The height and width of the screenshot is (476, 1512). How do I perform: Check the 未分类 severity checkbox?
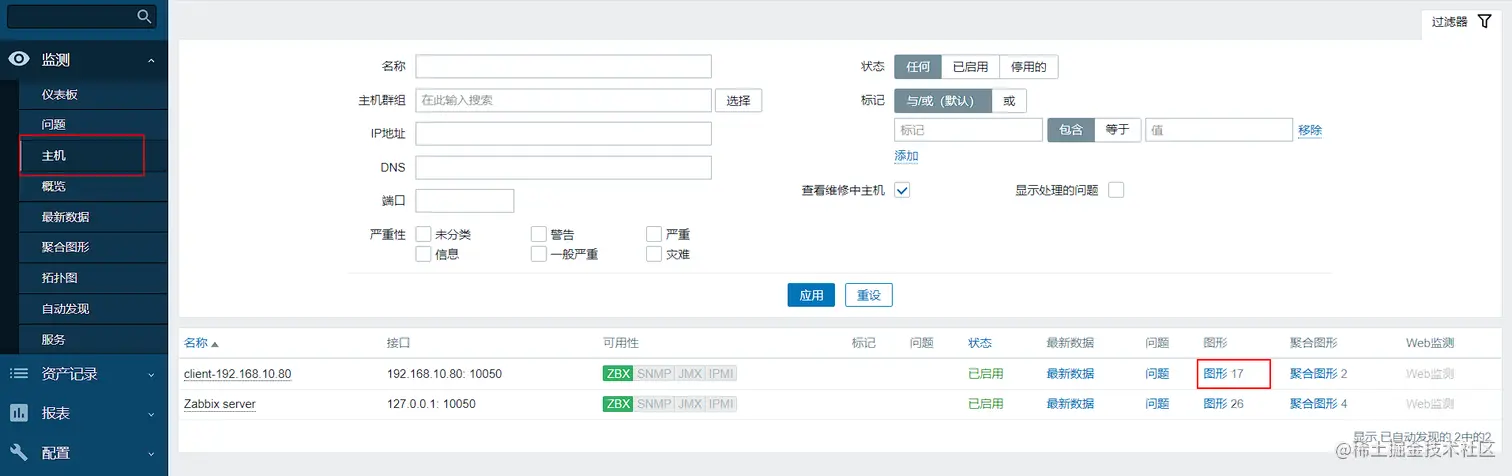coord(423,234)
